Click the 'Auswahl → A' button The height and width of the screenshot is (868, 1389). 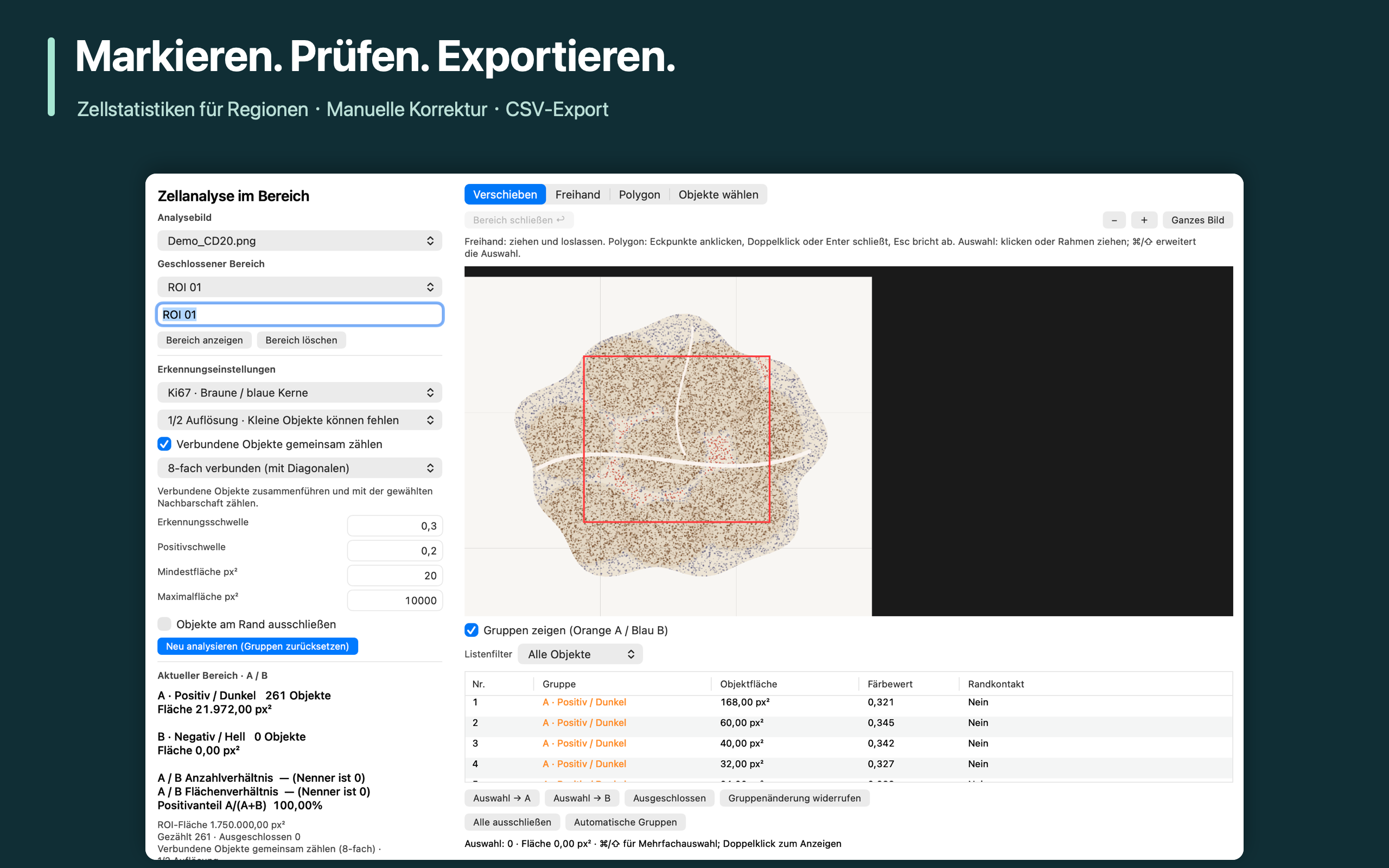point(502,798)
